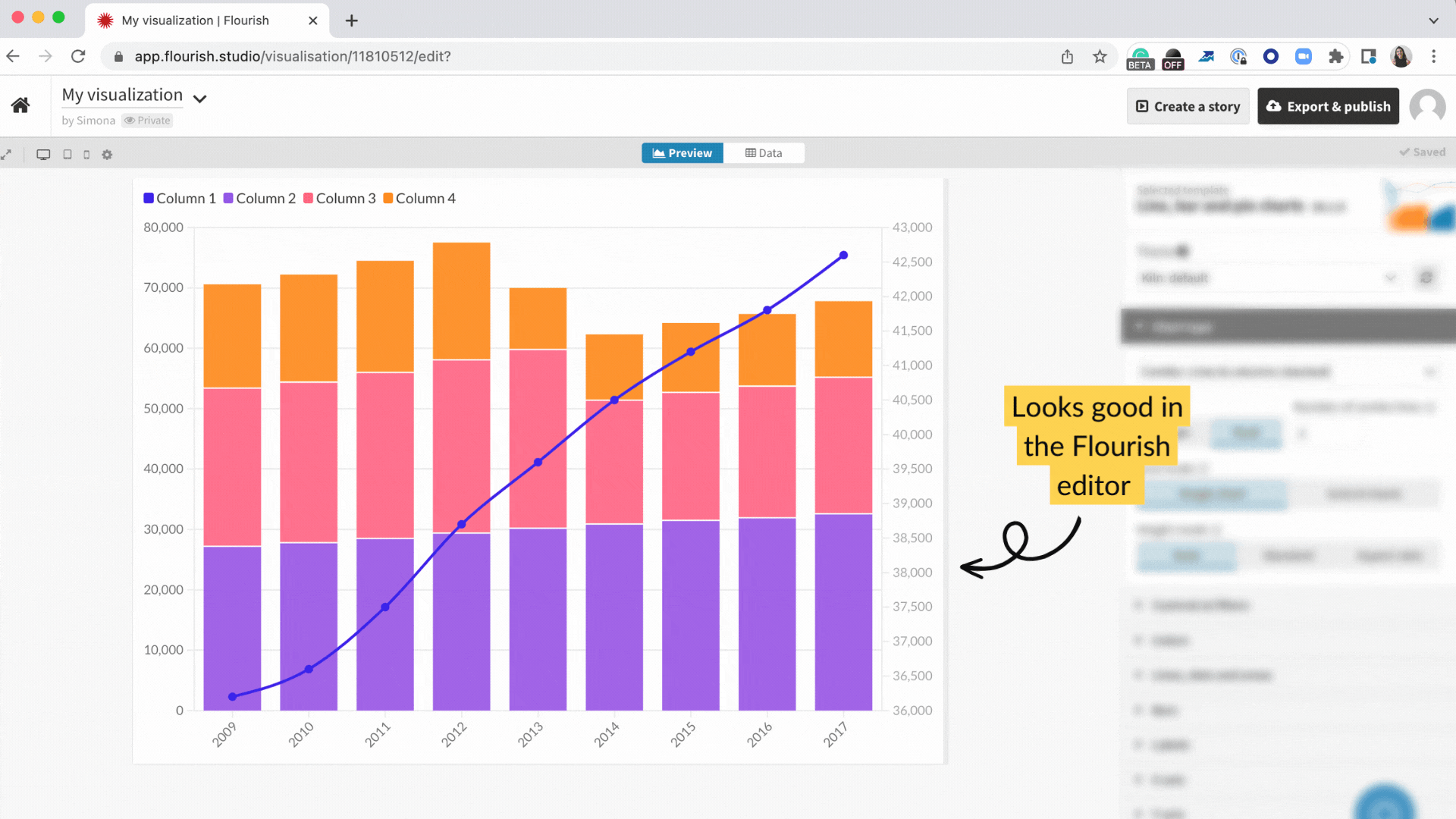Go to the Flourish home icon
The height and width of the screenshot is (819, 1456).
coord(20,105)
